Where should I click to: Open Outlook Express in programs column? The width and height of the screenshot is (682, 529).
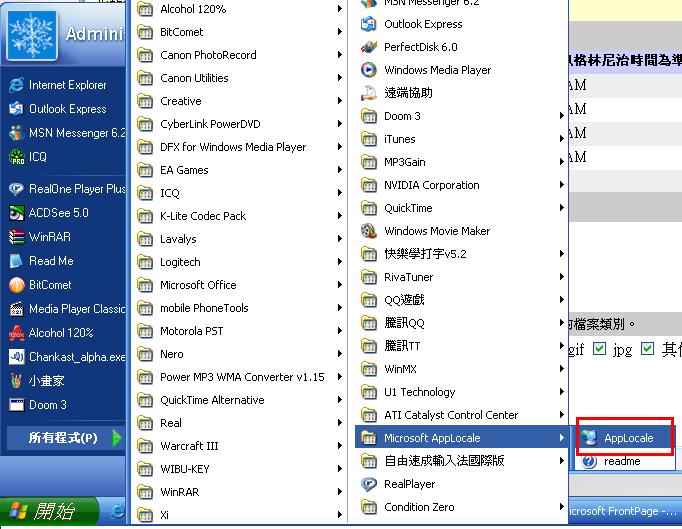pyautogui.click(x=461, y=24)
